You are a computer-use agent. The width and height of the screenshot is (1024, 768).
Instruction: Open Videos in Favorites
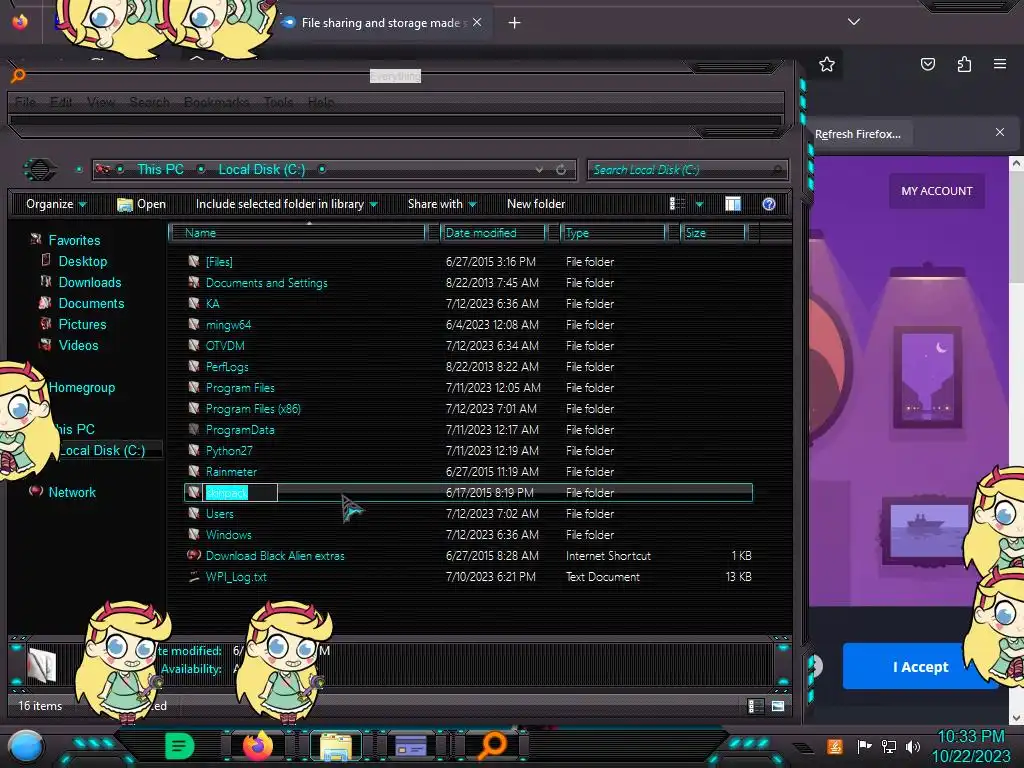tap(78, 345)
